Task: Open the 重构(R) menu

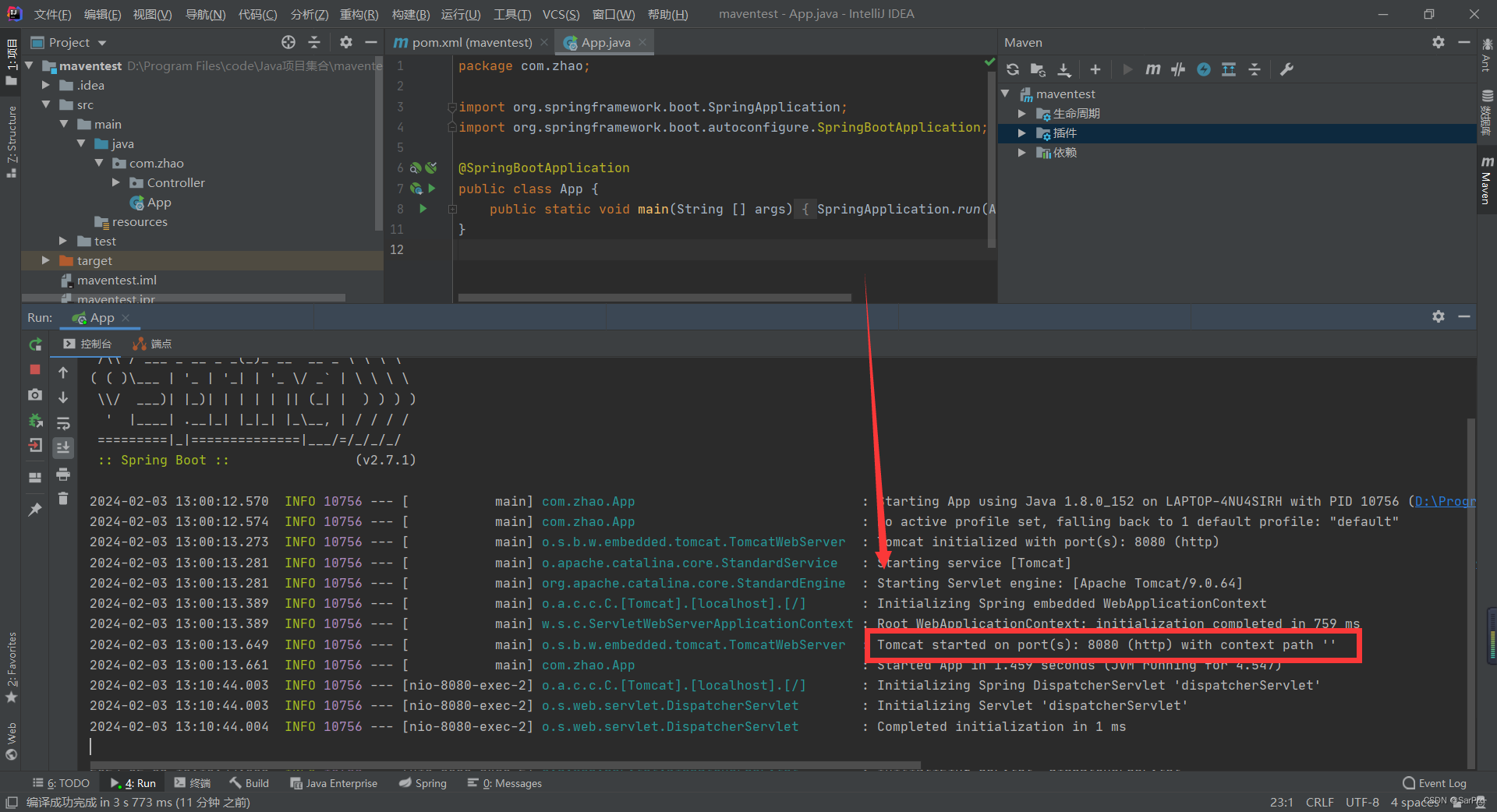Action: tap(359, 14)
